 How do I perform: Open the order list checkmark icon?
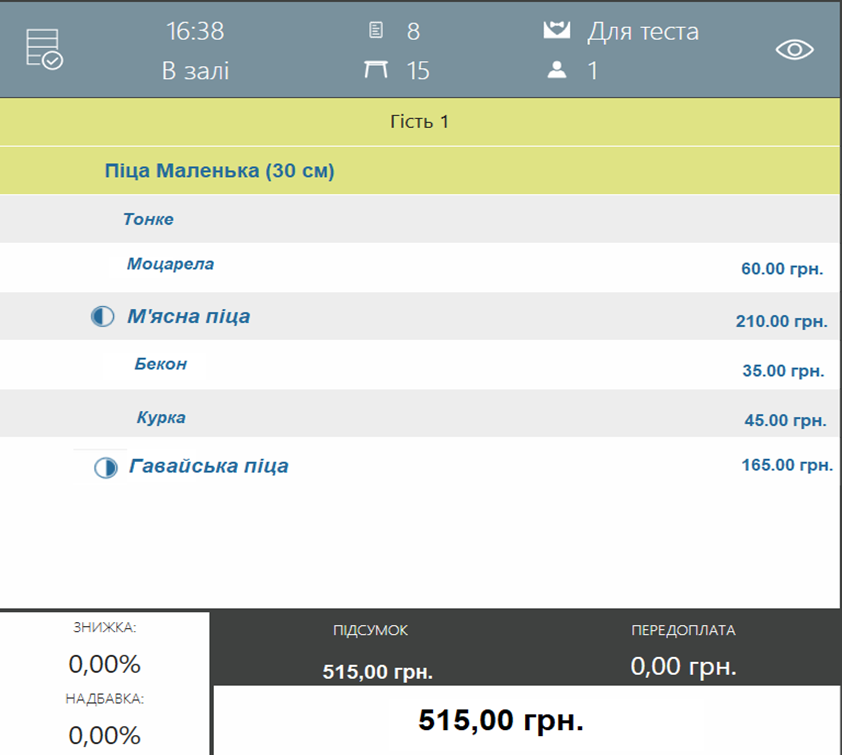(45, 49)
